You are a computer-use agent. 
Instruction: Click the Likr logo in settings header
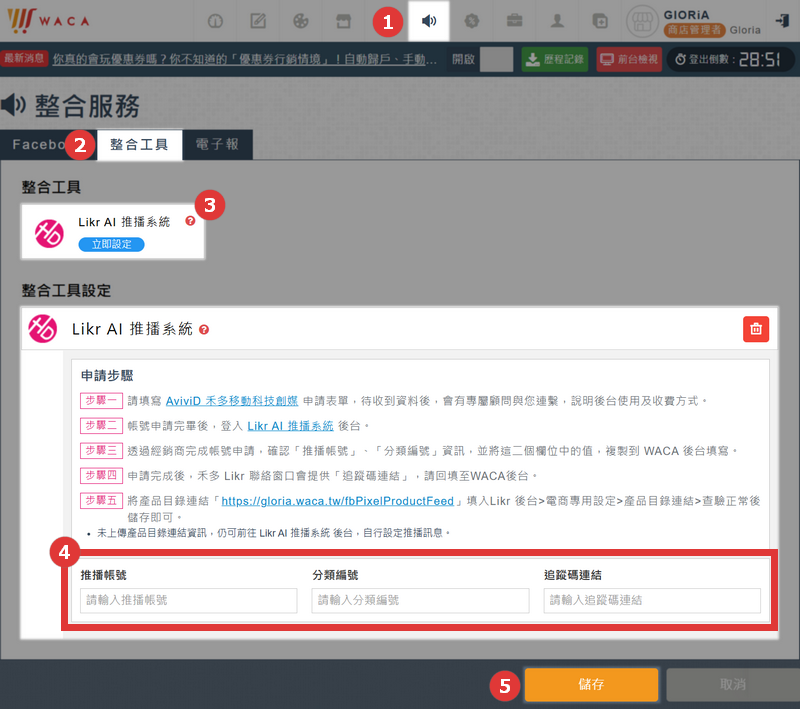pos(43,328)
